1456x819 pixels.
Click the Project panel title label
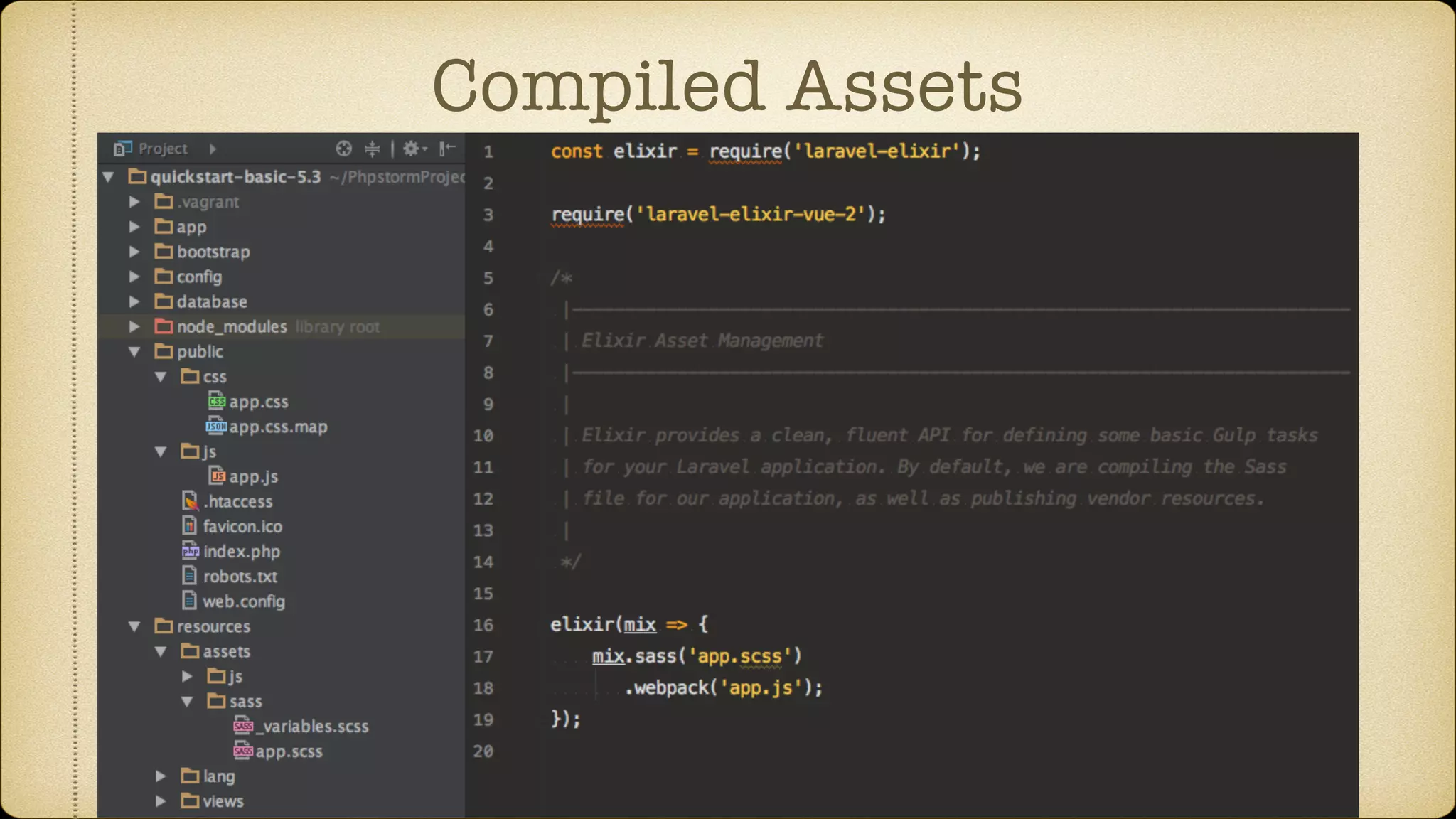coord(163,149)
